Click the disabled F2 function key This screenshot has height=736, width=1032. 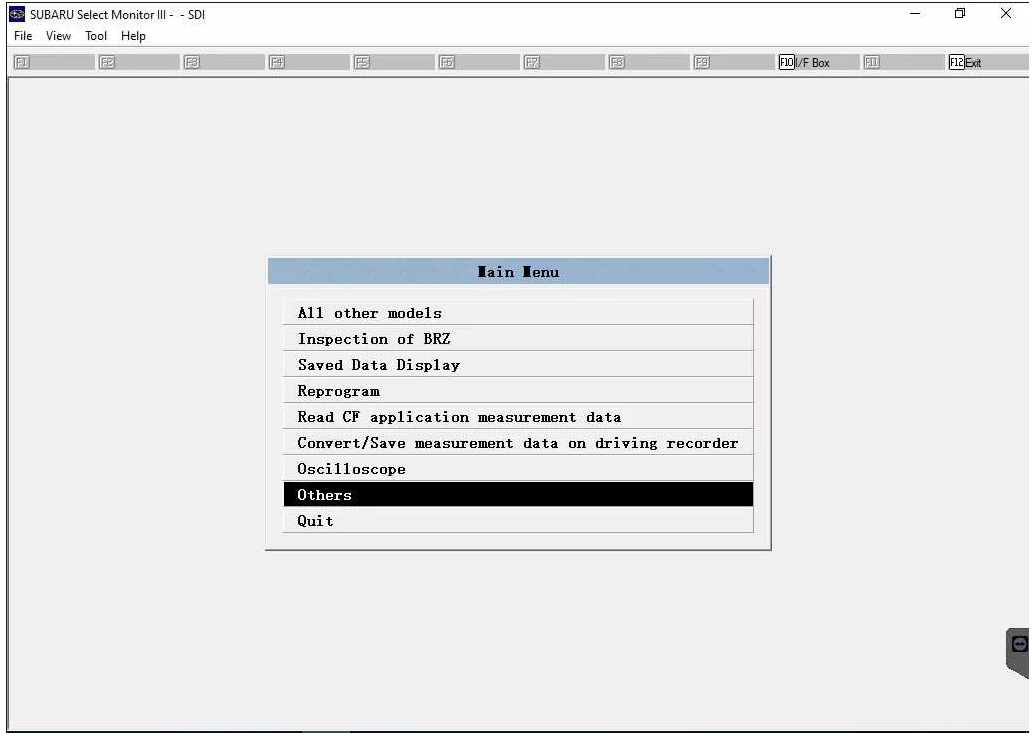(x=139, y=63)
